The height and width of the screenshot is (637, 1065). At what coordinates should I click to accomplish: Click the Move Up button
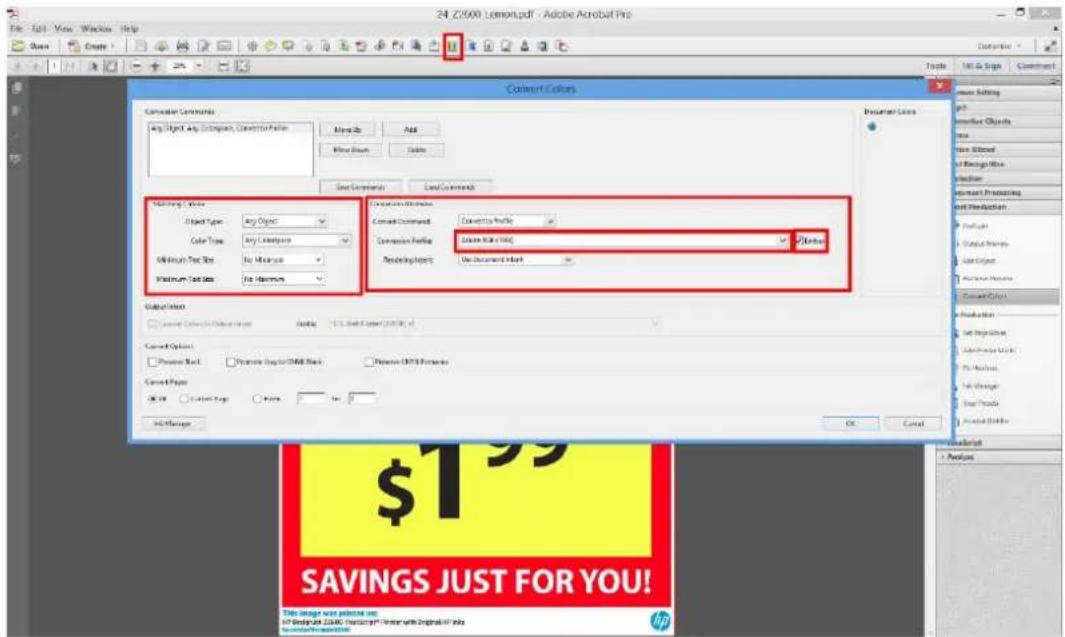click(348, 130)
